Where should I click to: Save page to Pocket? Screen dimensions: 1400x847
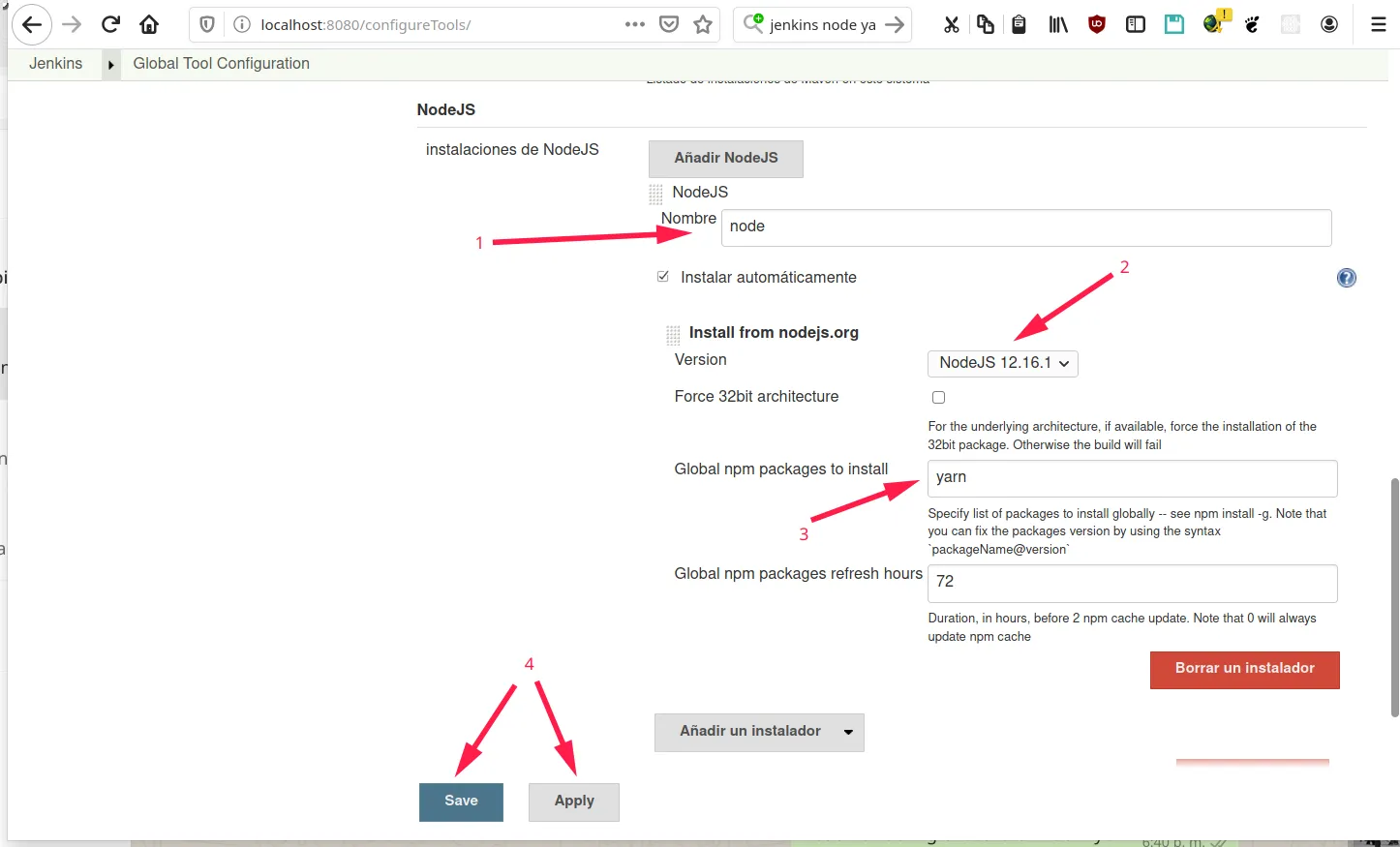[669, 24]
